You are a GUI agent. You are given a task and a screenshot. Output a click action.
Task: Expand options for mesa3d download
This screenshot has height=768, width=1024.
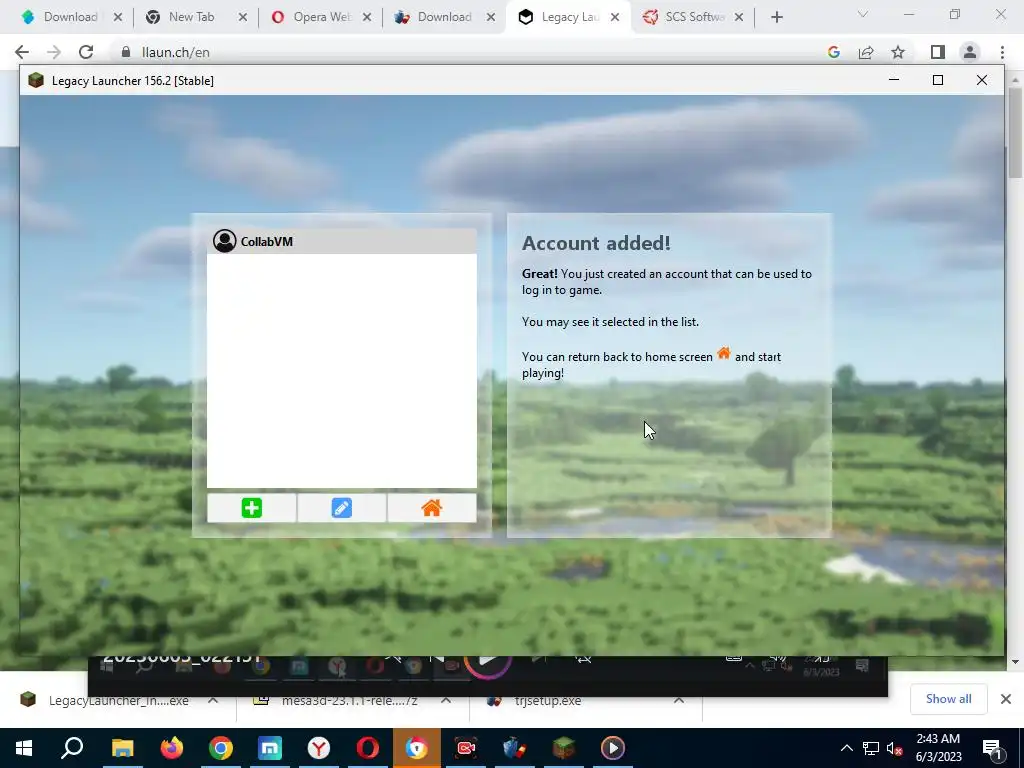point(446,700)
